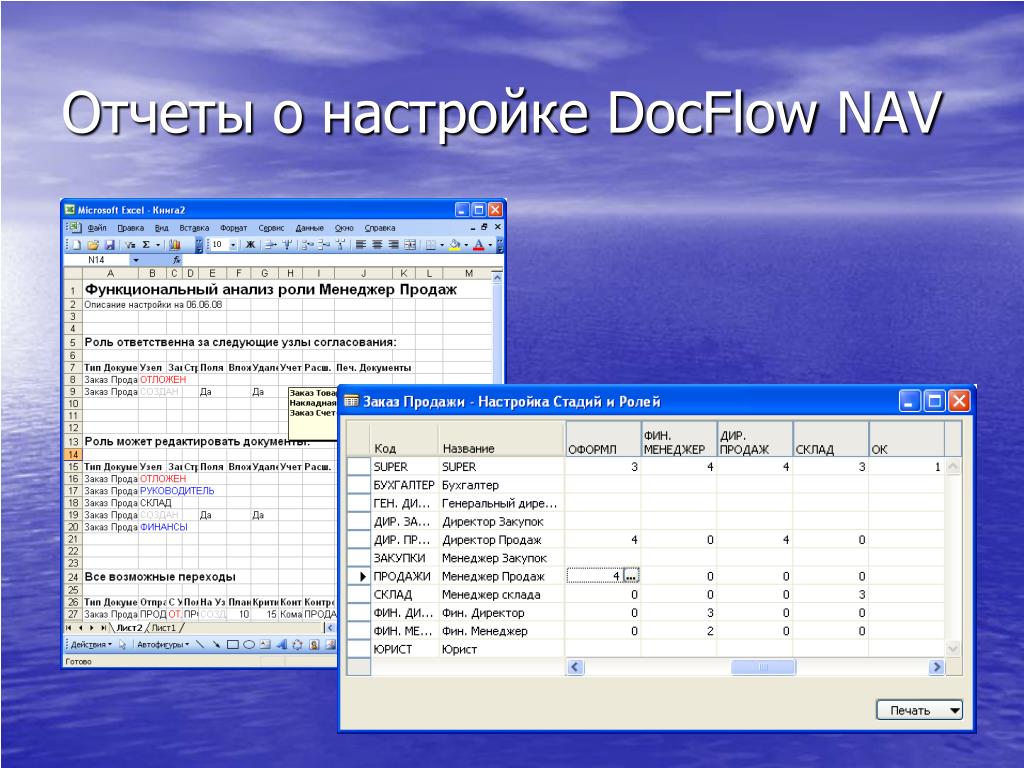This screenshot has height=768, width=1024.
Task: Click the horizontal scrollbar thumb in Настройка window
Action: [x=763, y=667]
